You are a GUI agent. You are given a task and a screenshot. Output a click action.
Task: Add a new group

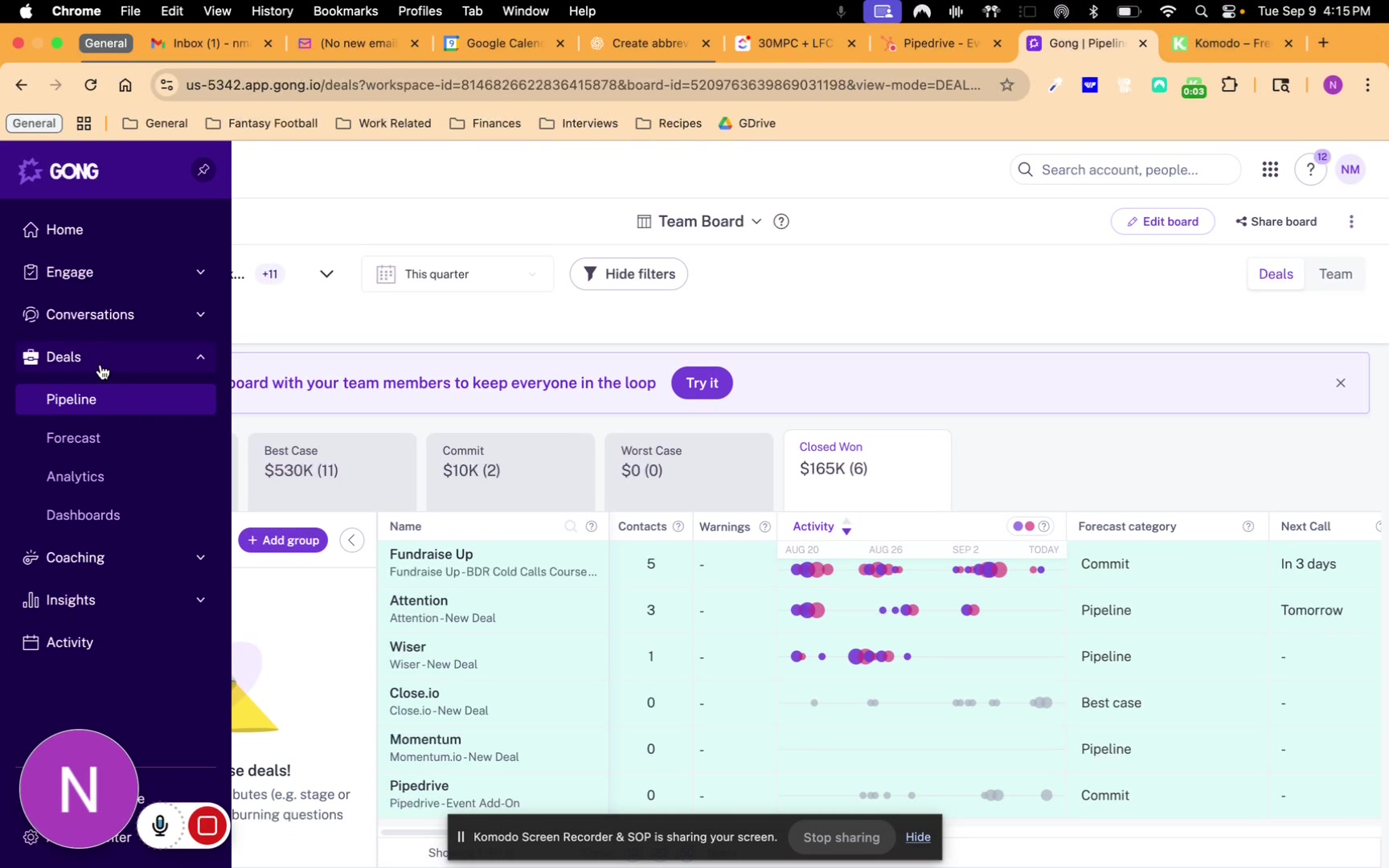tap(283, 540)
